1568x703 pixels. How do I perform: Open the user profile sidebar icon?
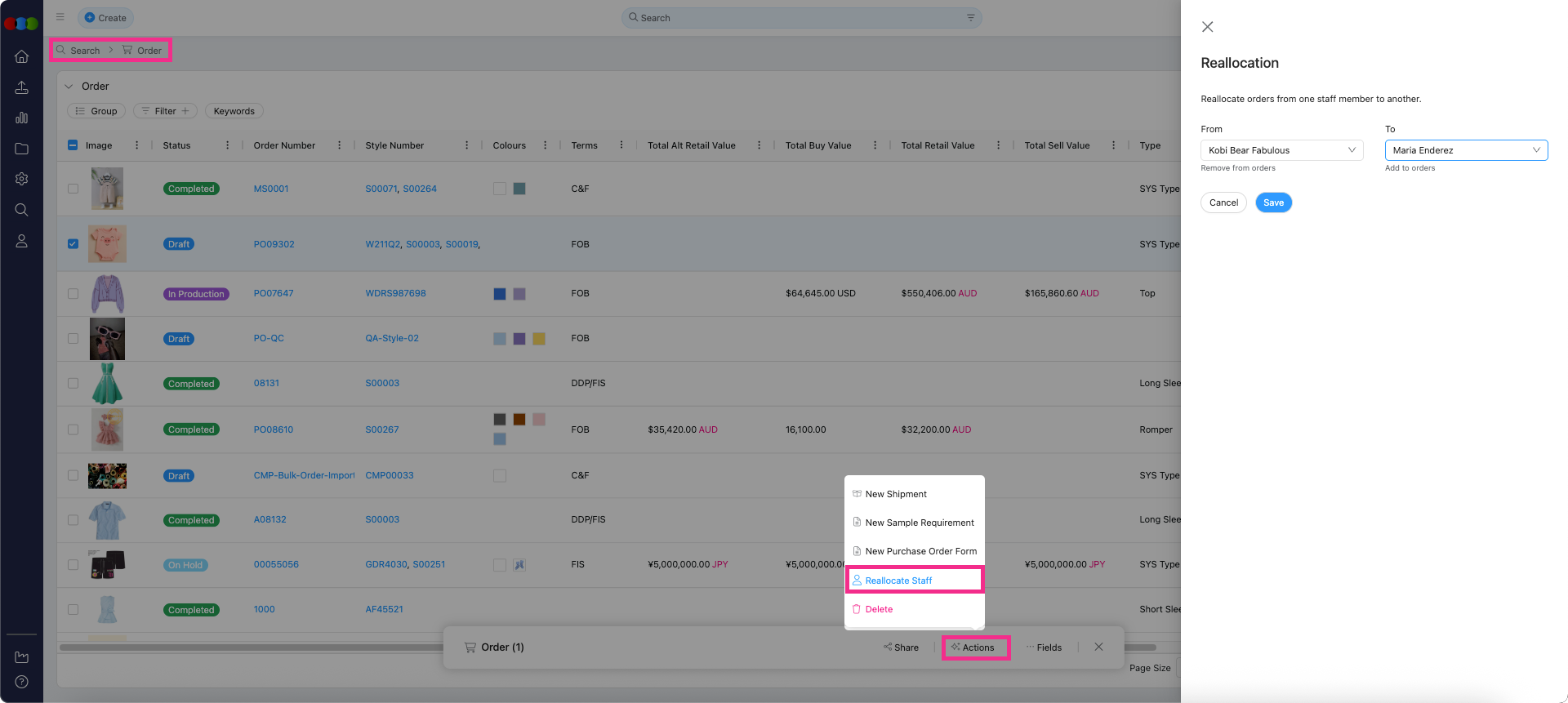coord(22,241)
